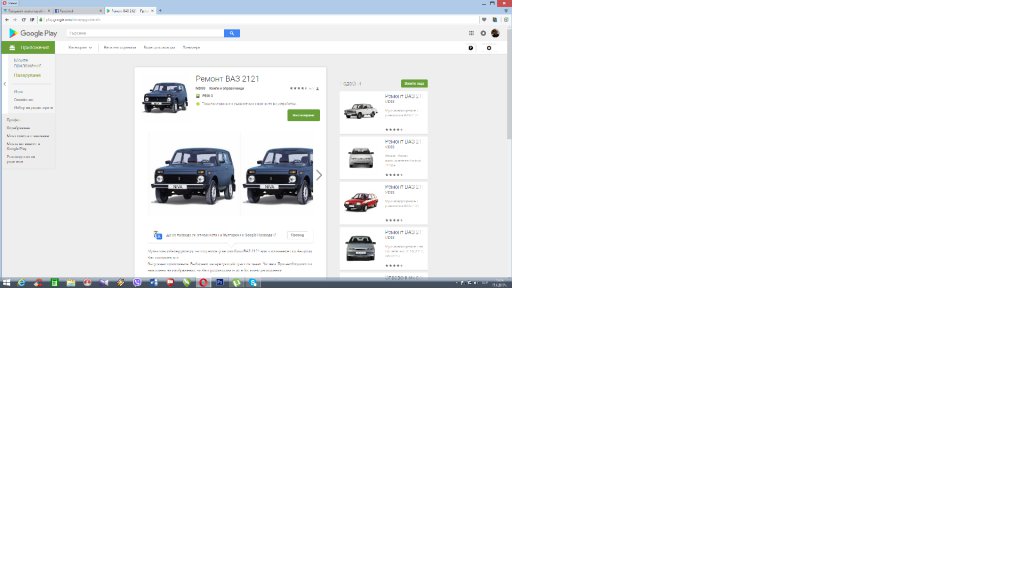Open Skype from the taskbar

(253, 283)
